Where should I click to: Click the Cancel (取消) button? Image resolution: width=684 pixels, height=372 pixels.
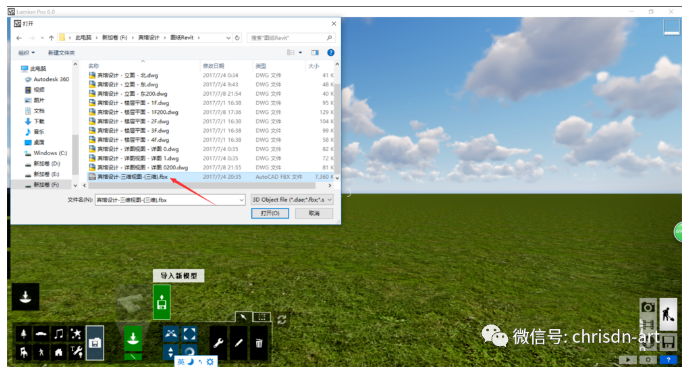[x=314, y=213]
